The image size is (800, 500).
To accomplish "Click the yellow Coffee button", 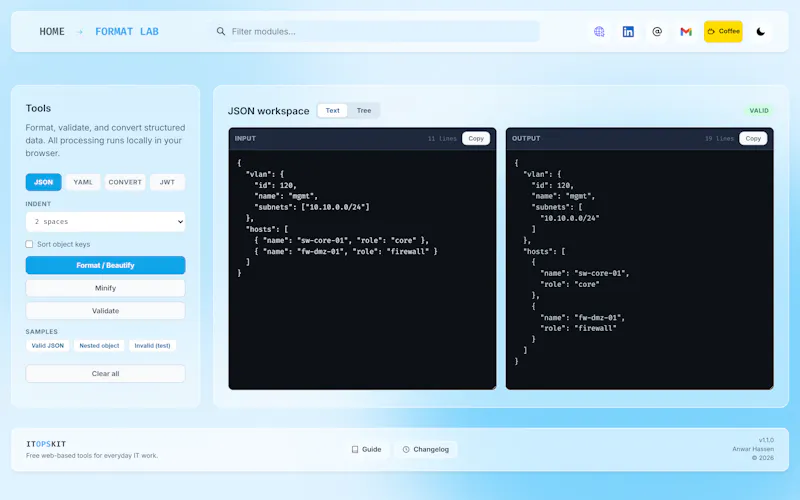I will [723, 32].
